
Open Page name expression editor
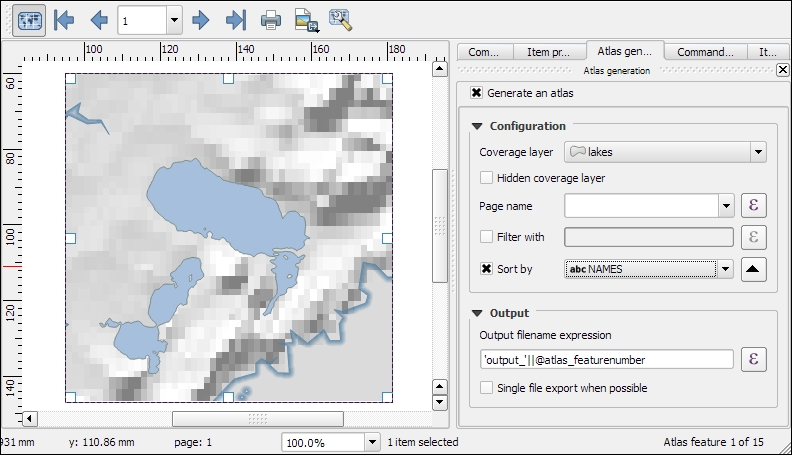click(x=754, y=206)
